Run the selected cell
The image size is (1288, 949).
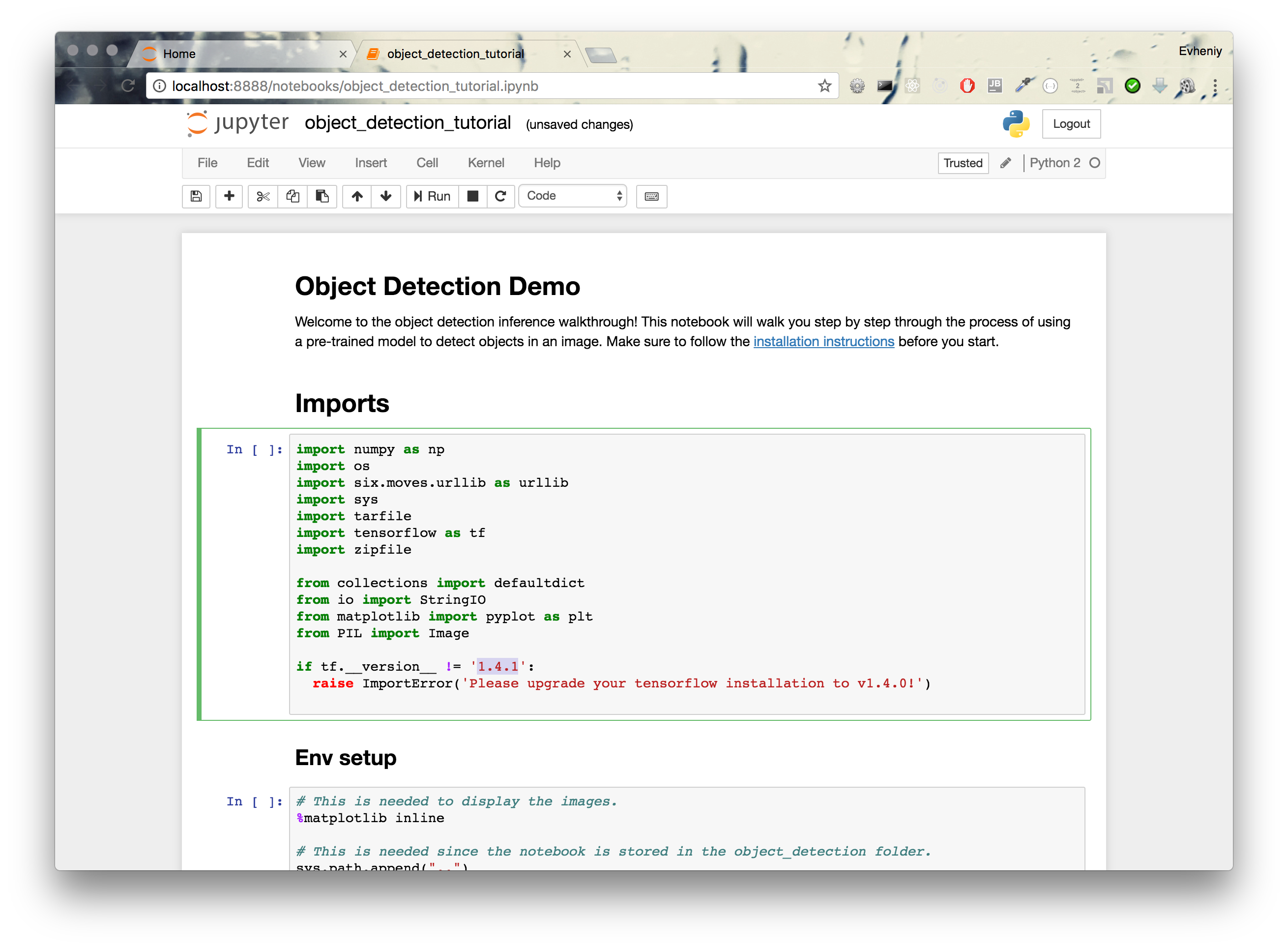(433, 197)
